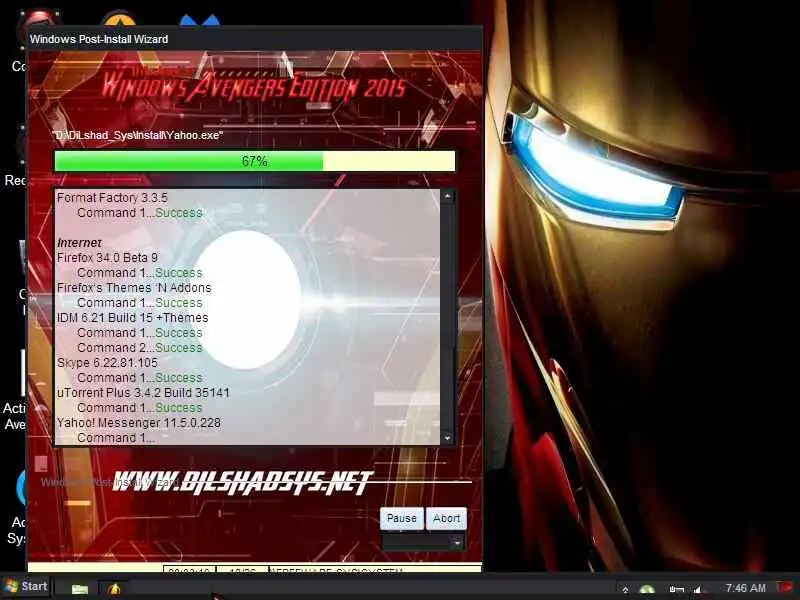Viewport: 800px width, 600px height.
Task: Select the Skype 6.22.81.105 entry
Action: (107, 363)
